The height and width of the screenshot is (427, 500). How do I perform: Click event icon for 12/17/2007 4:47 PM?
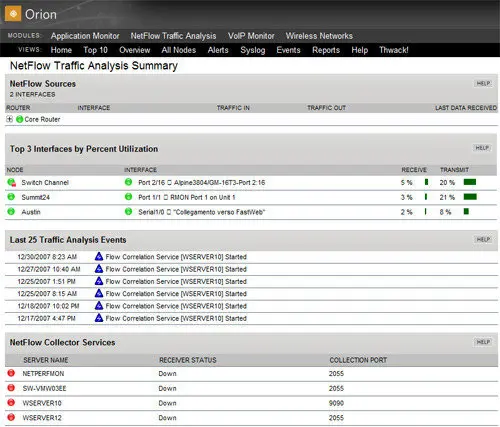pyautogui.click(x=99, y=318)
